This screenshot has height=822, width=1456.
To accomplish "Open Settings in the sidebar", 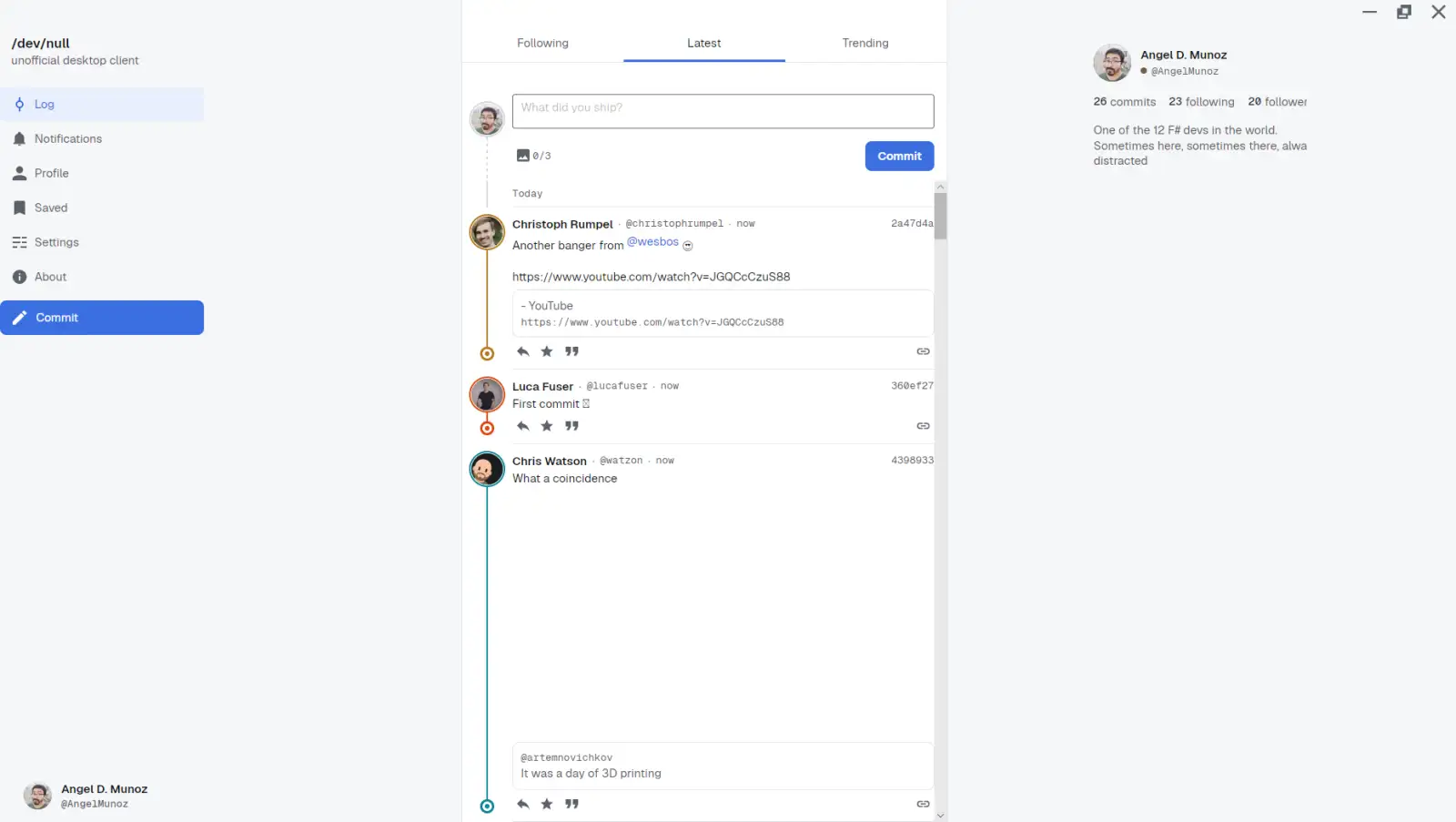I will (102, 243).
